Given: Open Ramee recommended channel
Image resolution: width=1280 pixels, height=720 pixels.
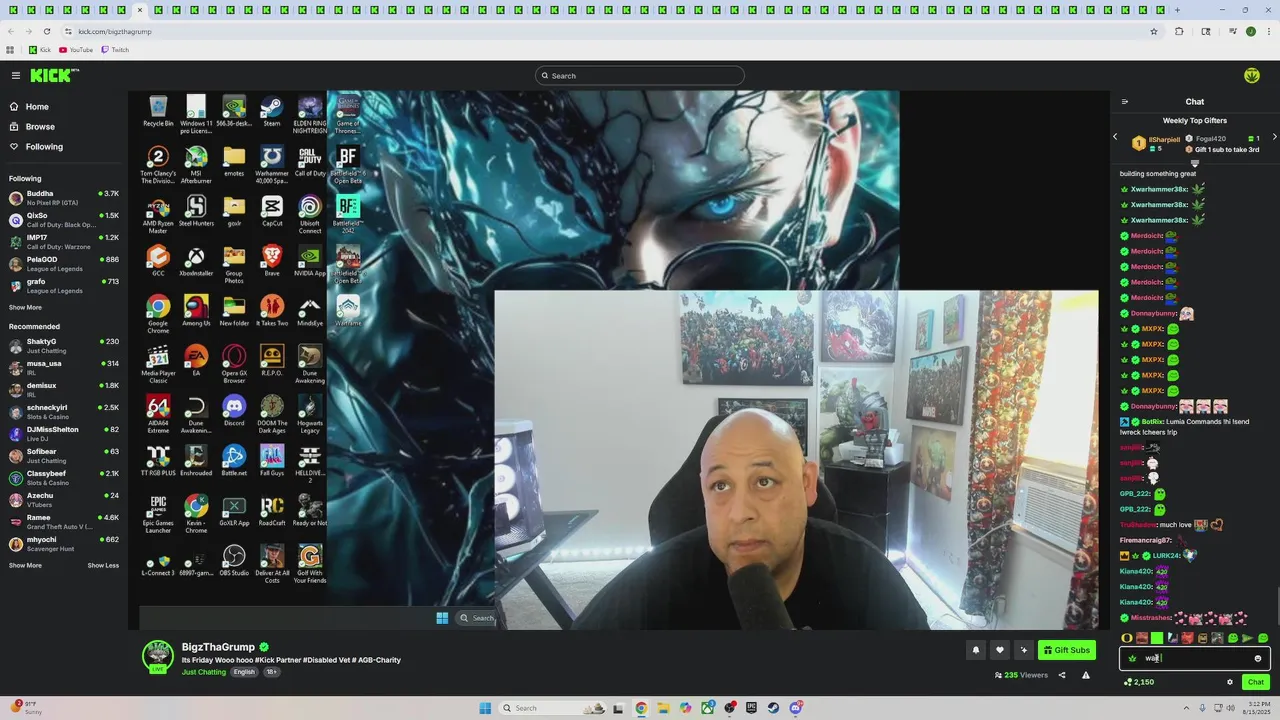Looking at the screenshot, I should [x=64, y=522].
